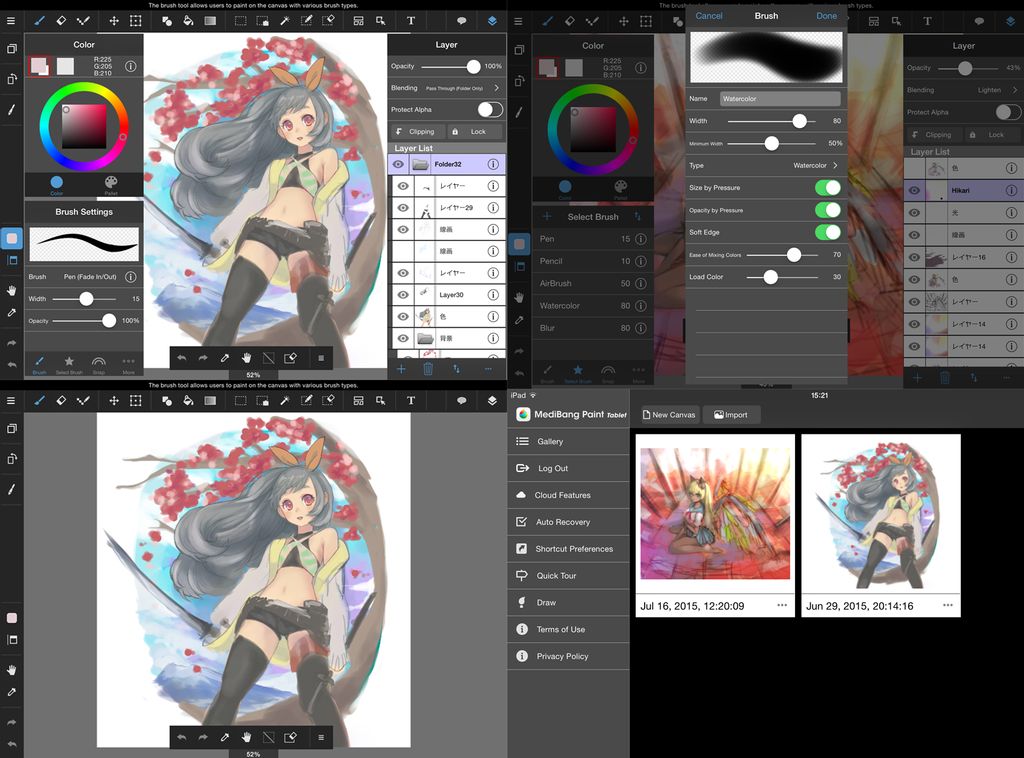Open Shortcut Preferences in MediBang menu
1024x758 pixels.
coord(568,548)
